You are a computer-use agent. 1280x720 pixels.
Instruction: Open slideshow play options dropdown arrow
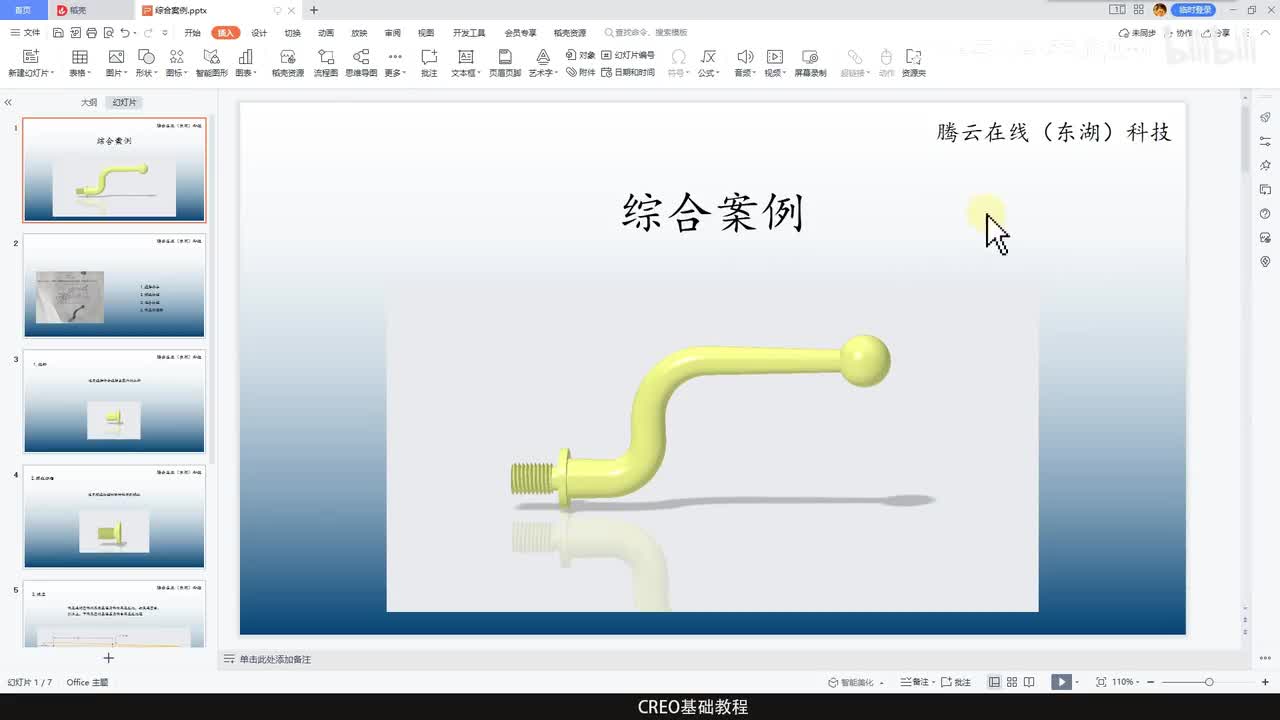pyautogui.click(x=1079, y=682)
